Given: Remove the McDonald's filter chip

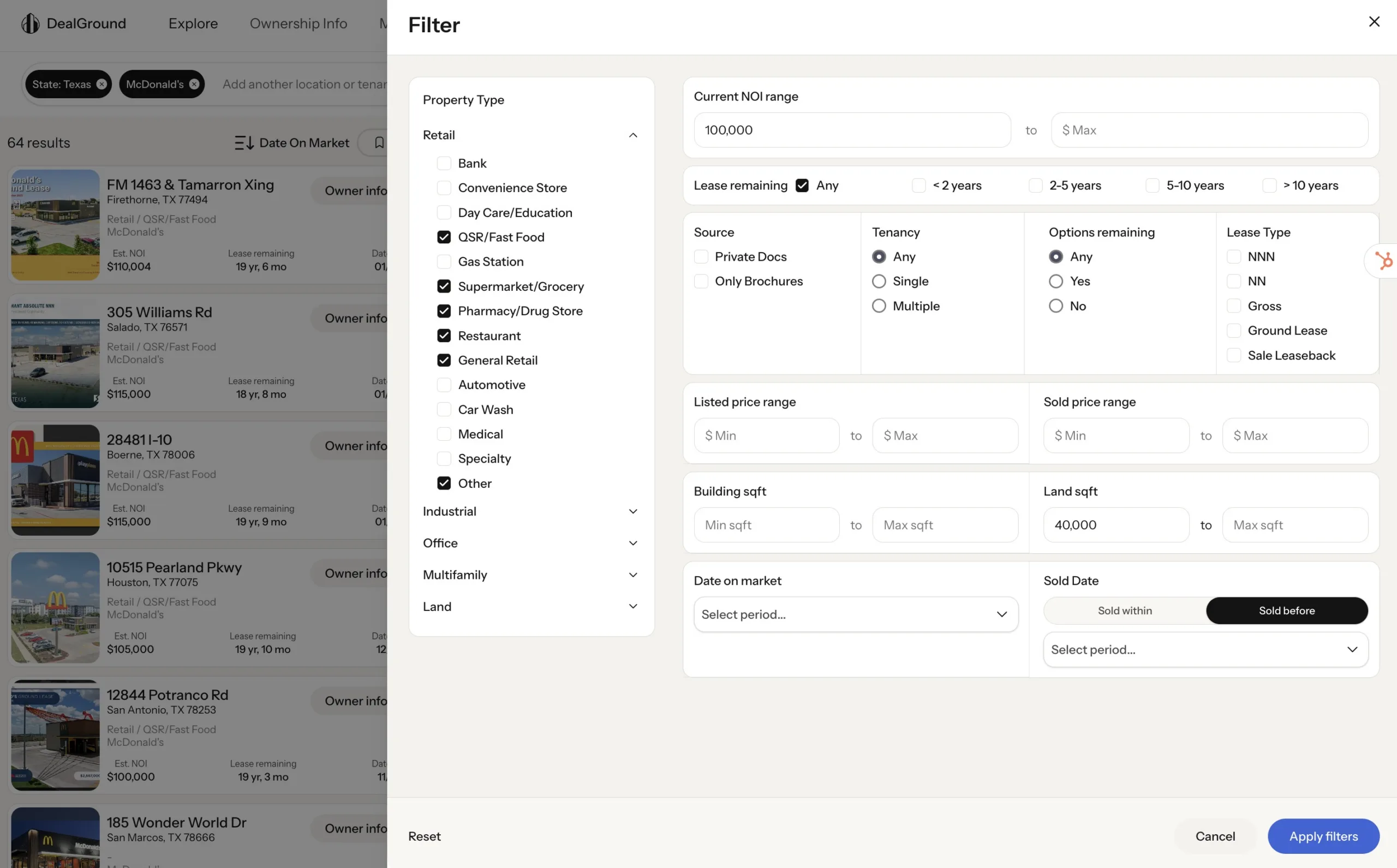Looking at the screenshot, I should tap(193, 84).
